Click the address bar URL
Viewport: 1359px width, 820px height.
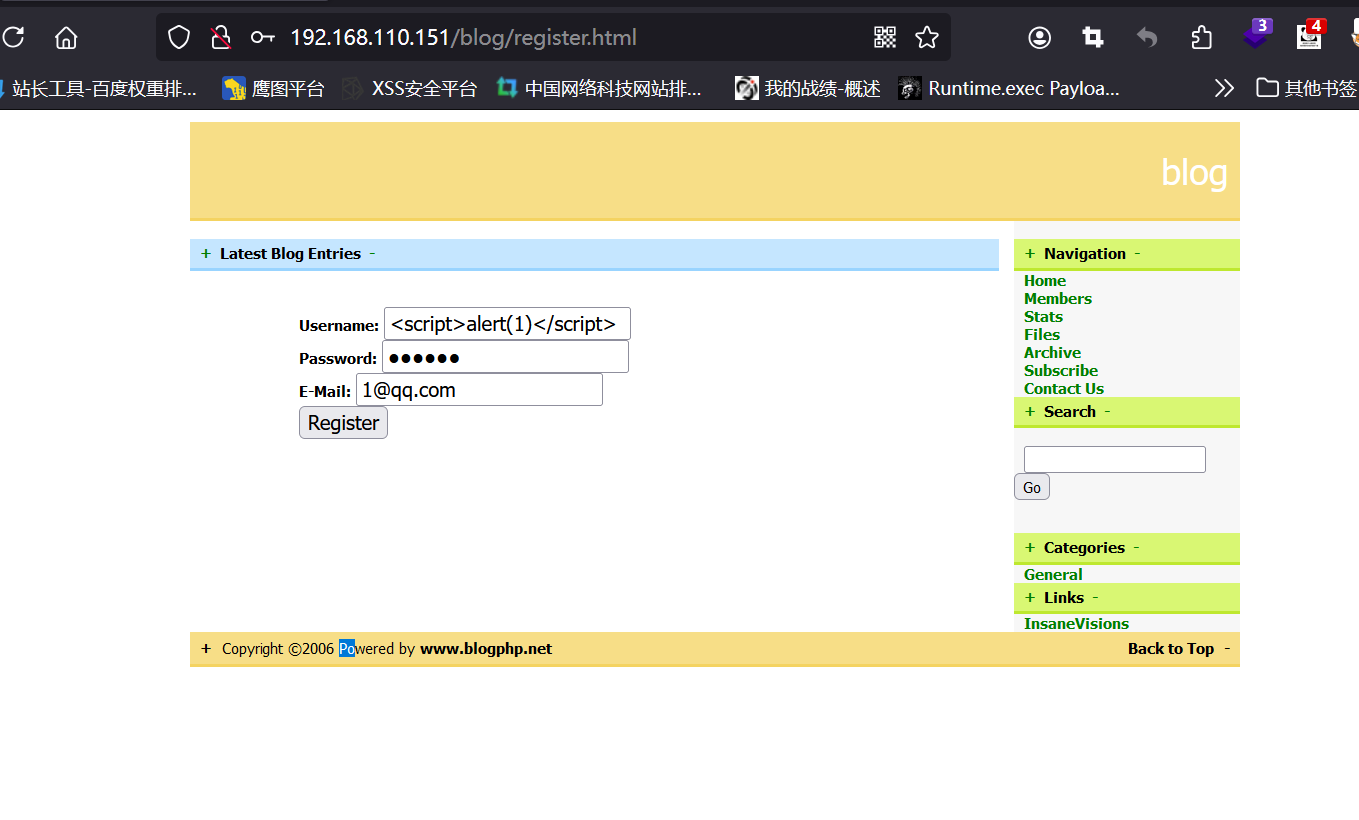click(x=463, y=38)
